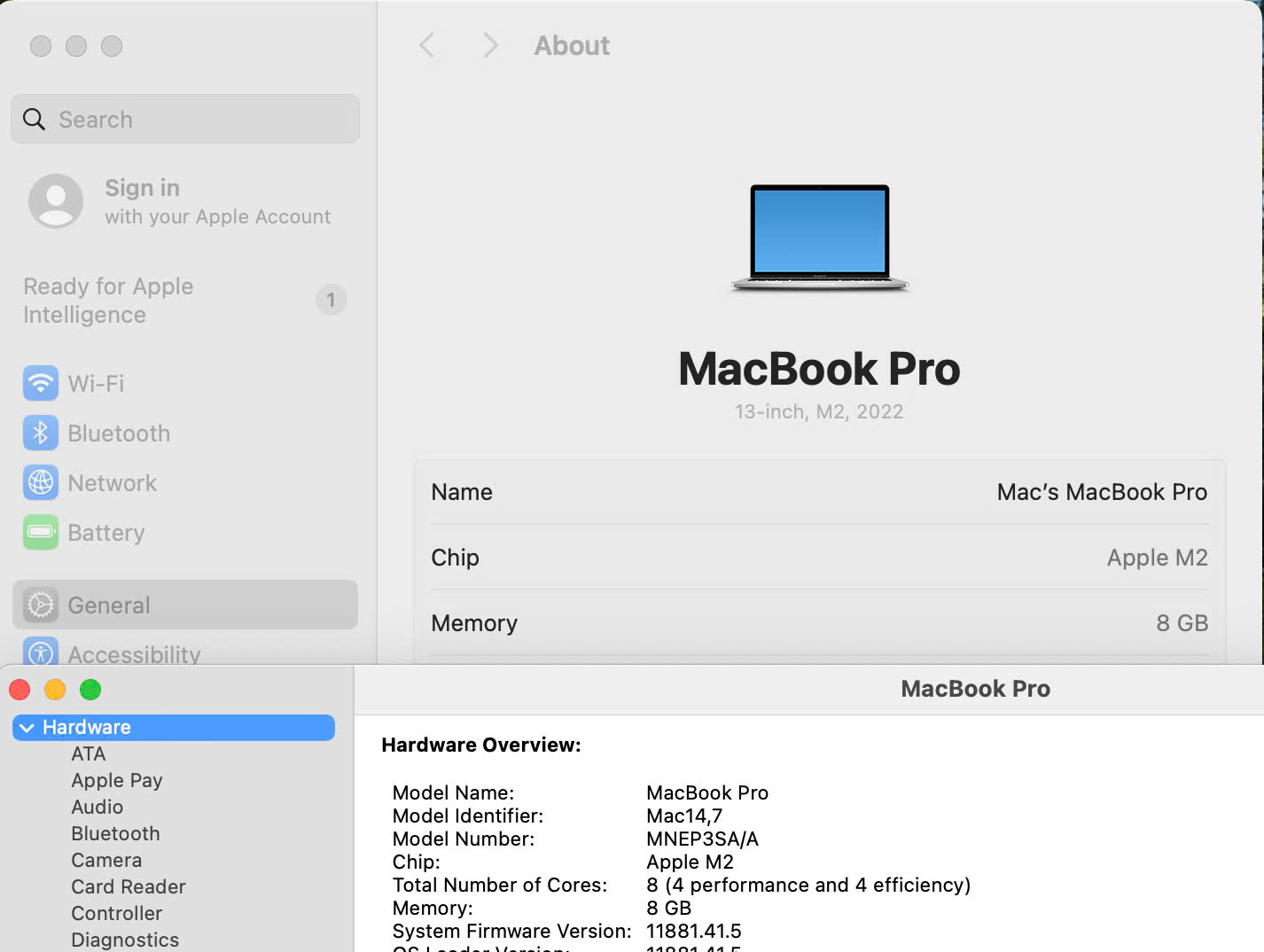
Task: Click the Accessibility icon
Action: coord(41,652)
